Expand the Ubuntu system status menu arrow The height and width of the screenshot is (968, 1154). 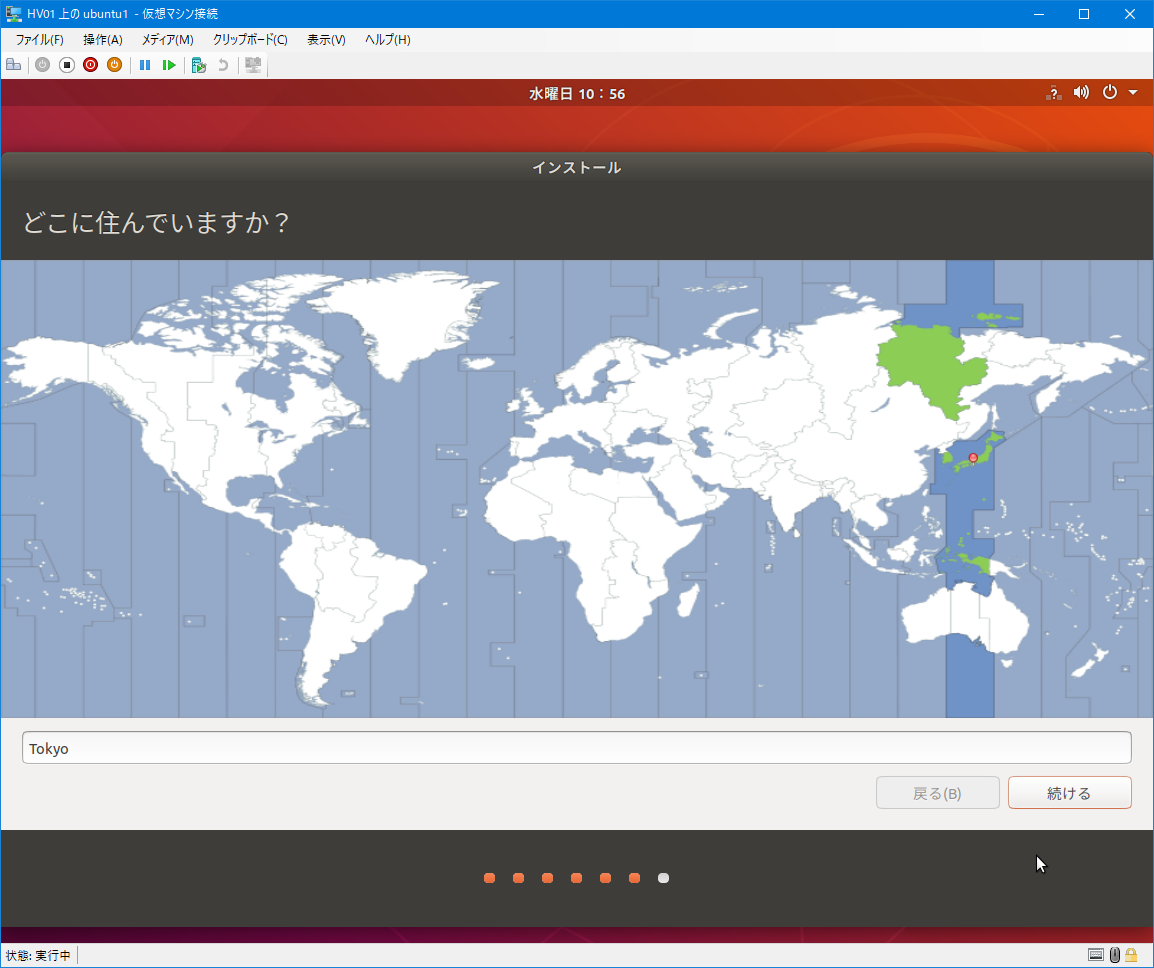(x=1132, y=92)
